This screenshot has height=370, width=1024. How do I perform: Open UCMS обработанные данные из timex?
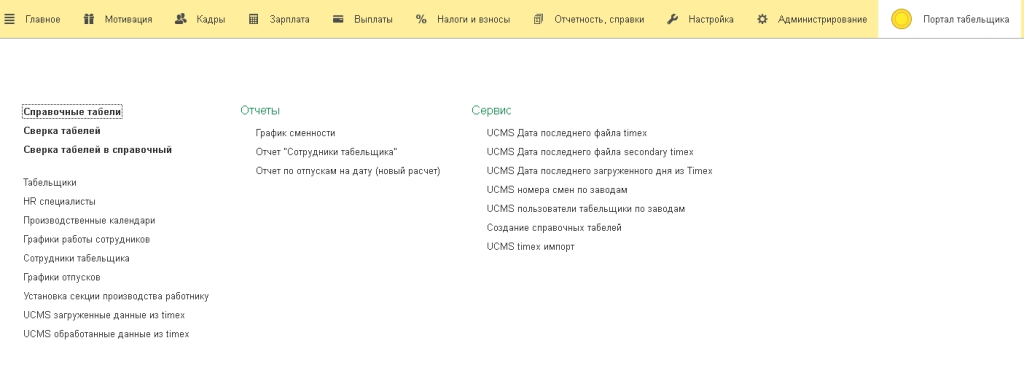point(106,334)
